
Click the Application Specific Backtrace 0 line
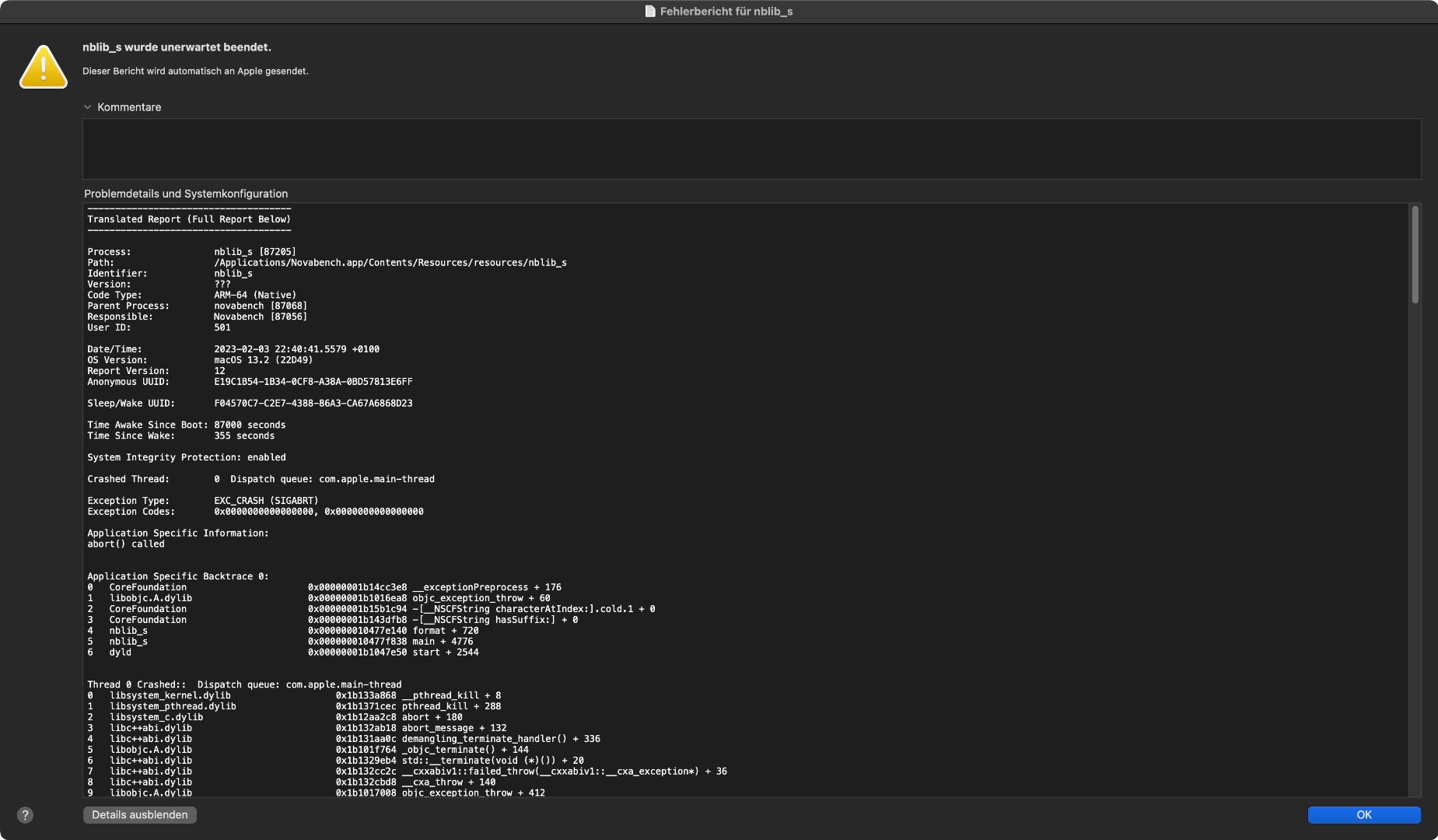coord(178,576)
